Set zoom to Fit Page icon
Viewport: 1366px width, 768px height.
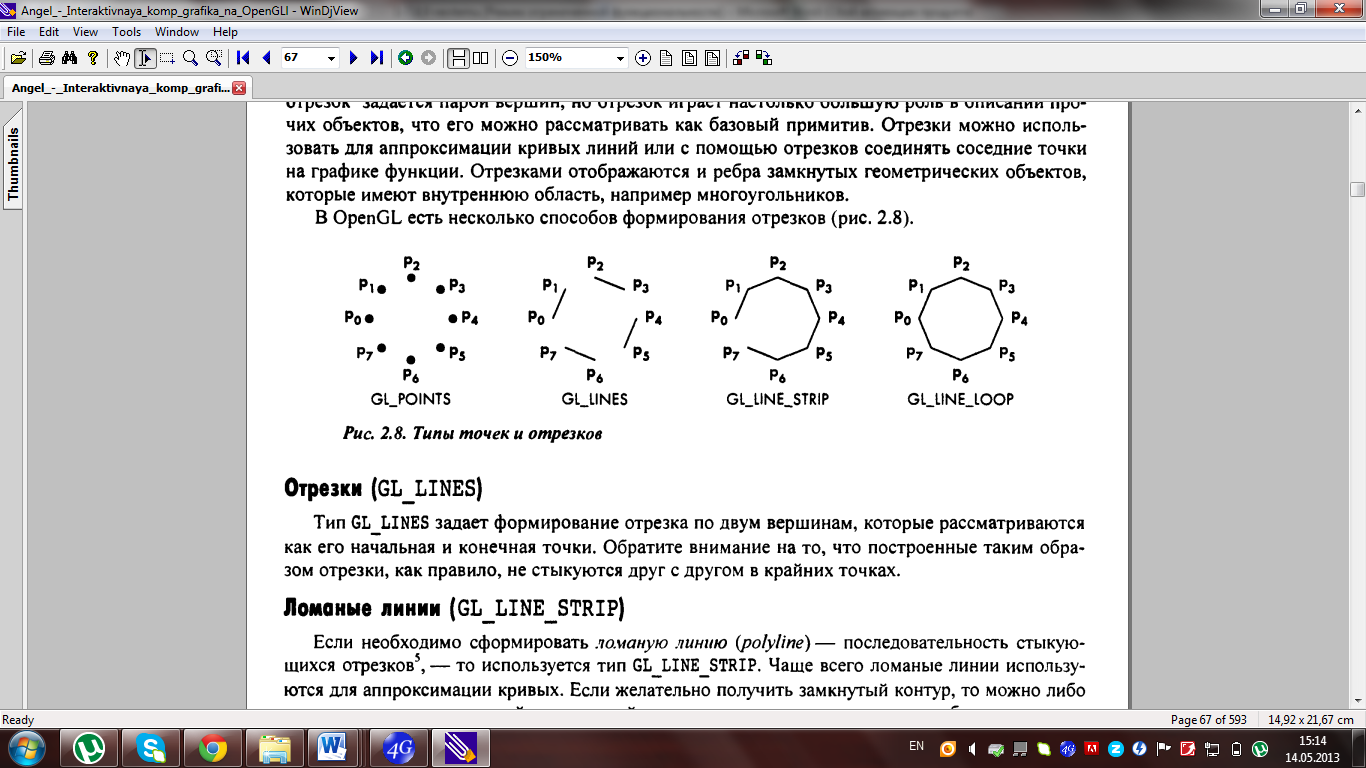pos(689,58)
